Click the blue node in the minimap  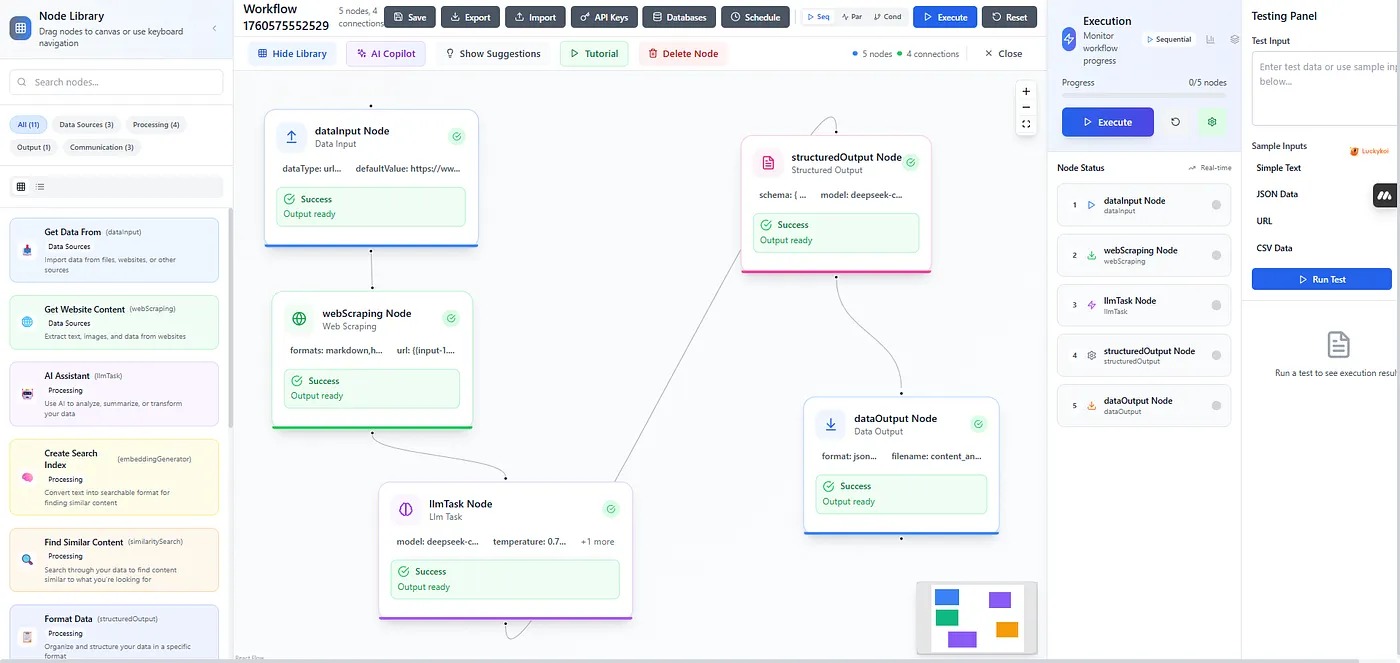pos(946,597)
